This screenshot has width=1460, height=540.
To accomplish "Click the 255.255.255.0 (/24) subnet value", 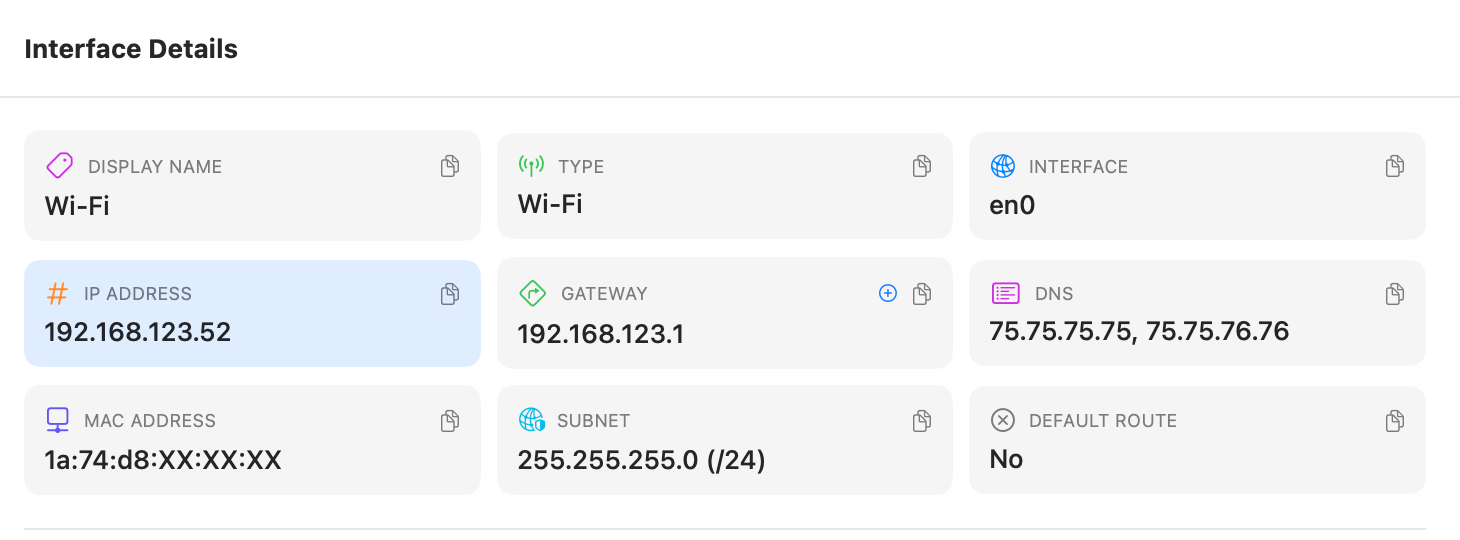I will coord(641,459).
